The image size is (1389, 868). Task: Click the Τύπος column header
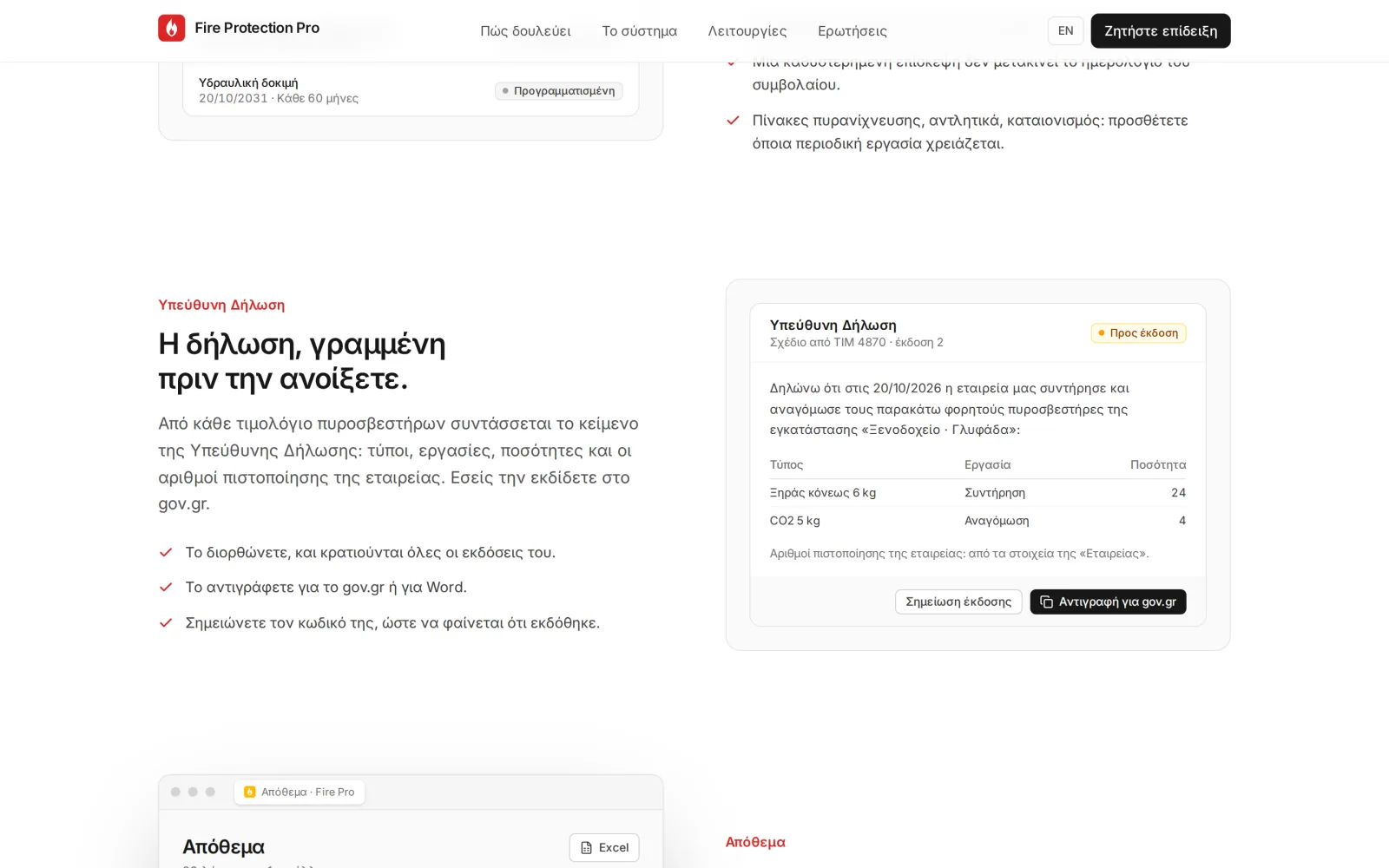pyautogui.click(x=787, y=464)
